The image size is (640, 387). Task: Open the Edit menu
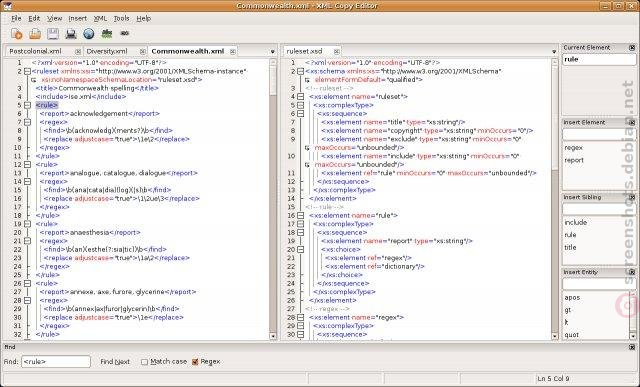pyautogui.click(x=34, y=18)
